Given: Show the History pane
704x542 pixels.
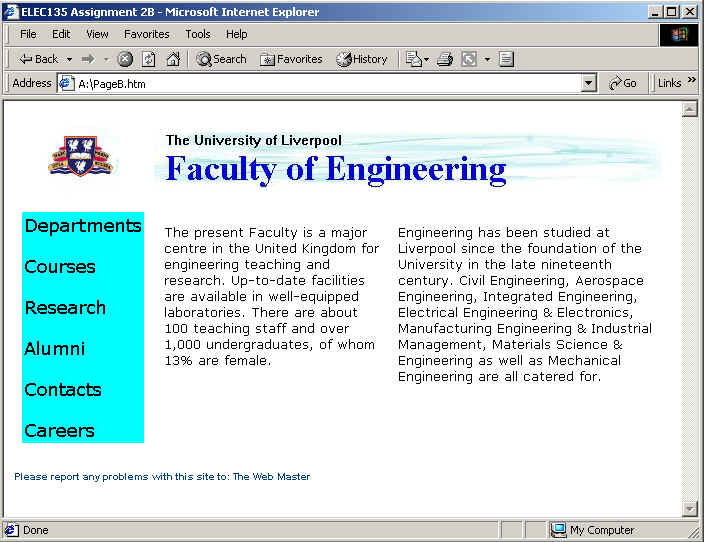Looking at the screenshot, I should tap(362, 59).
